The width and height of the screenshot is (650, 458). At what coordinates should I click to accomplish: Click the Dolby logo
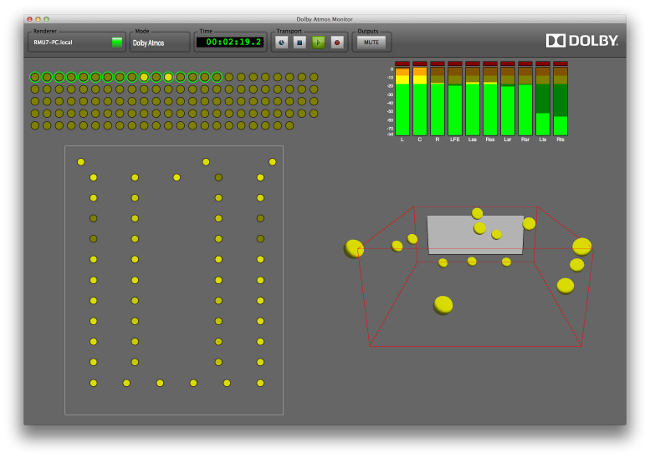(x=582, y=41)
